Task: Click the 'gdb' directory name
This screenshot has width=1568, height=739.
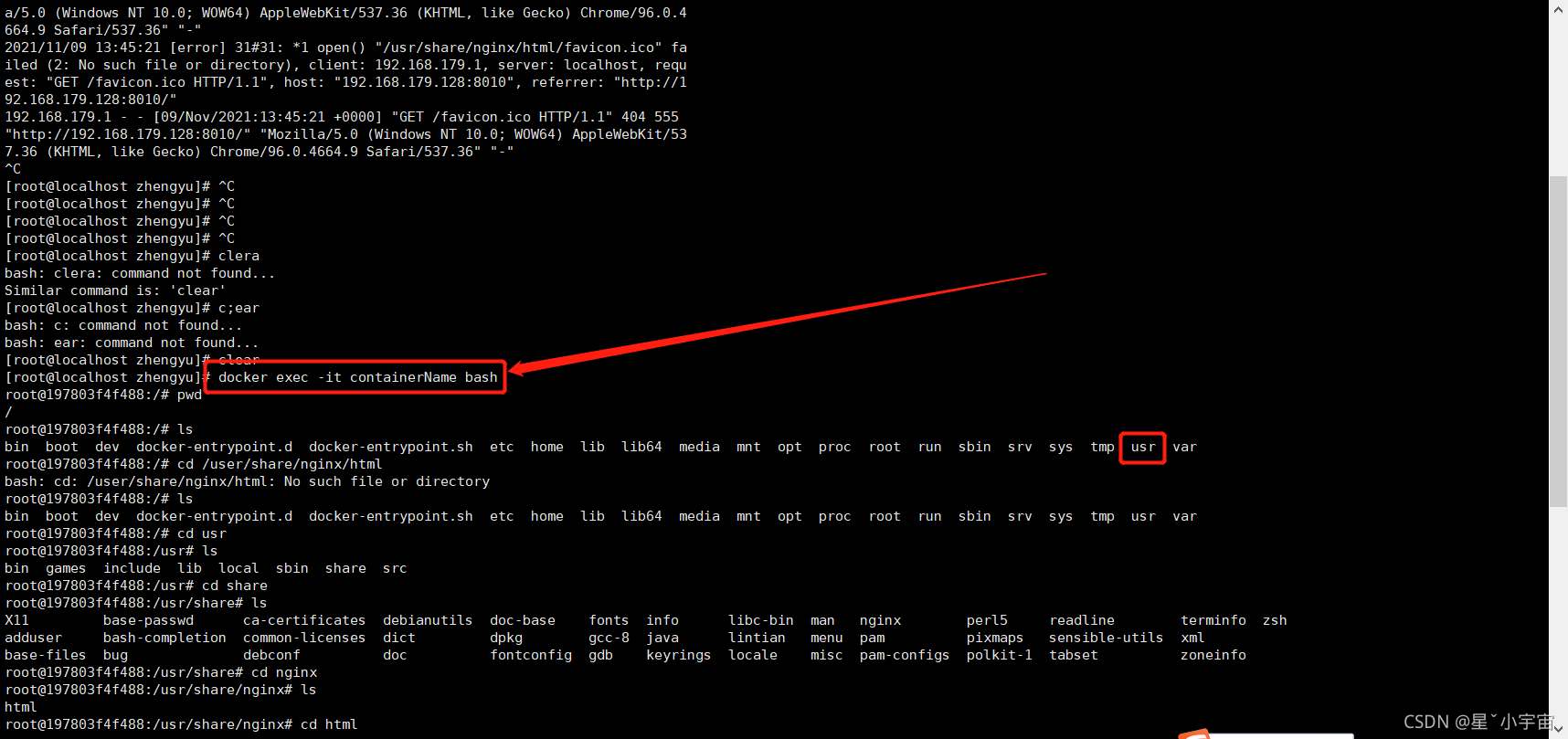Action: (600, 655)
